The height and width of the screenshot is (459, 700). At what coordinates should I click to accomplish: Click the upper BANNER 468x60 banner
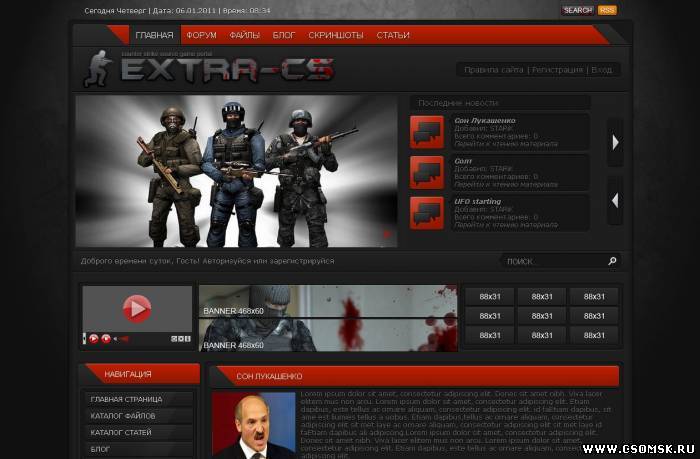coord(328,301)
